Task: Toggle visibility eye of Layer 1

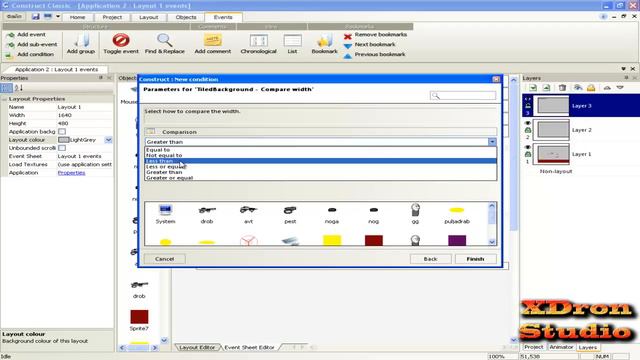Action: pyautogui.click(x=527, y=147)
